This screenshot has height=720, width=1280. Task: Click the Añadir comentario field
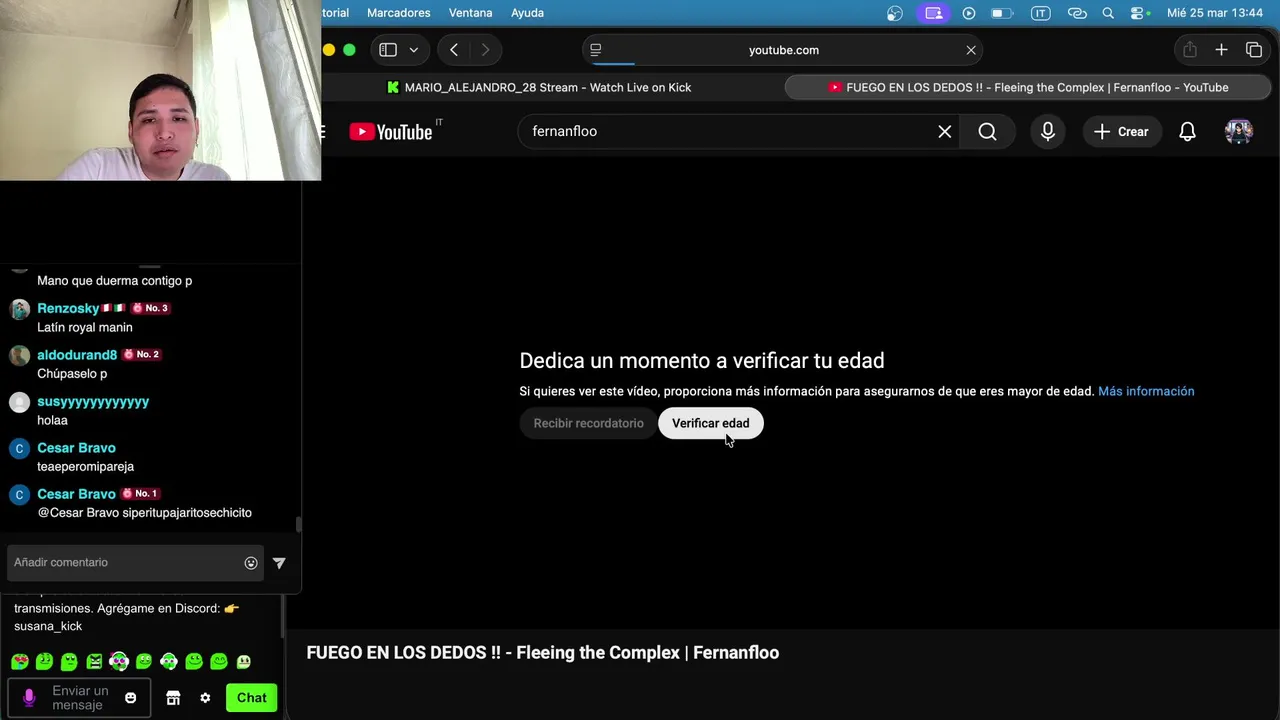coord(135,562)
